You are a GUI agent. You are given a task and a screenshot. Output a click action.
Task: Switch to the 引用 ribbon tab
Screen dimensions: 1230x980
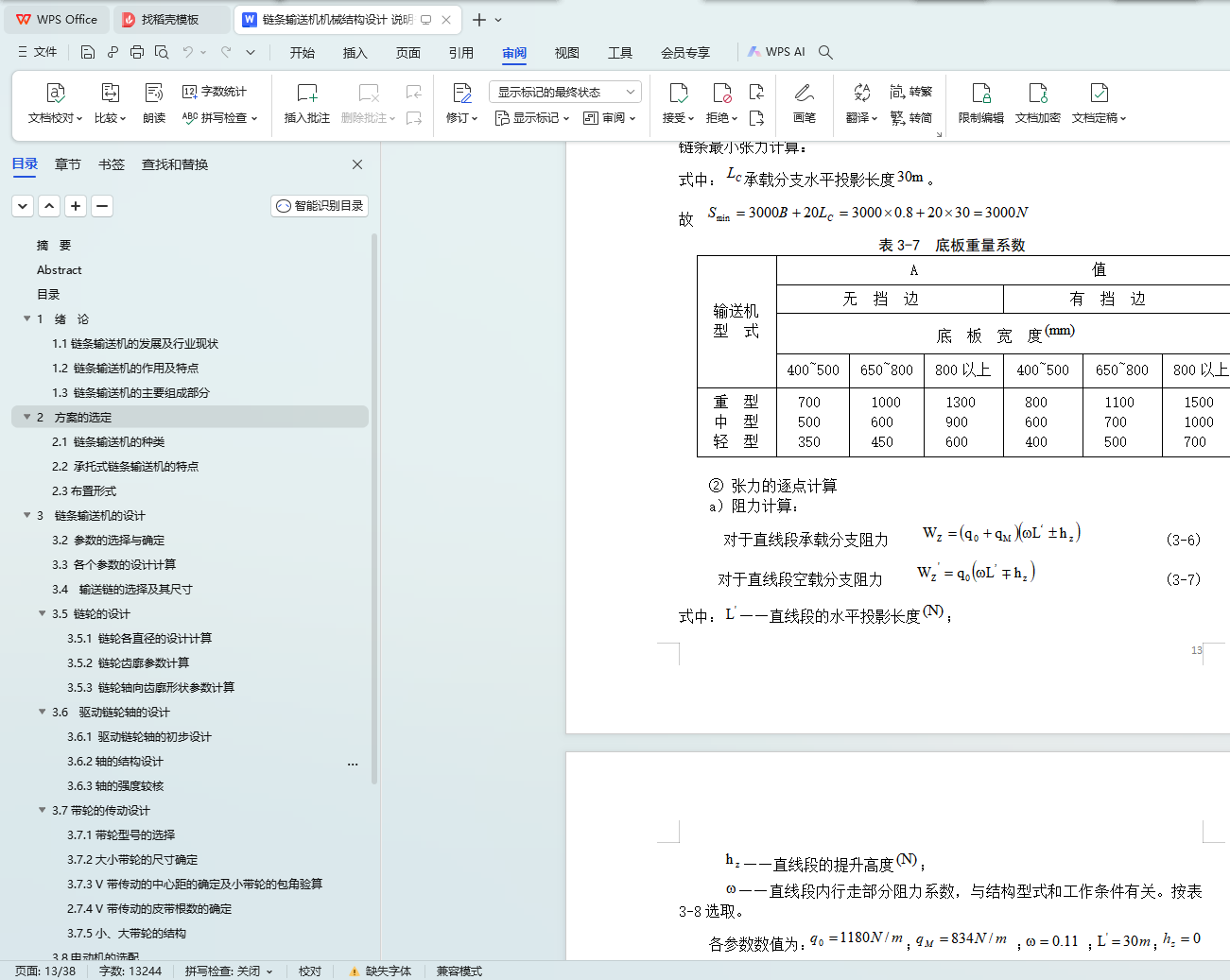(x=461, y=53)
